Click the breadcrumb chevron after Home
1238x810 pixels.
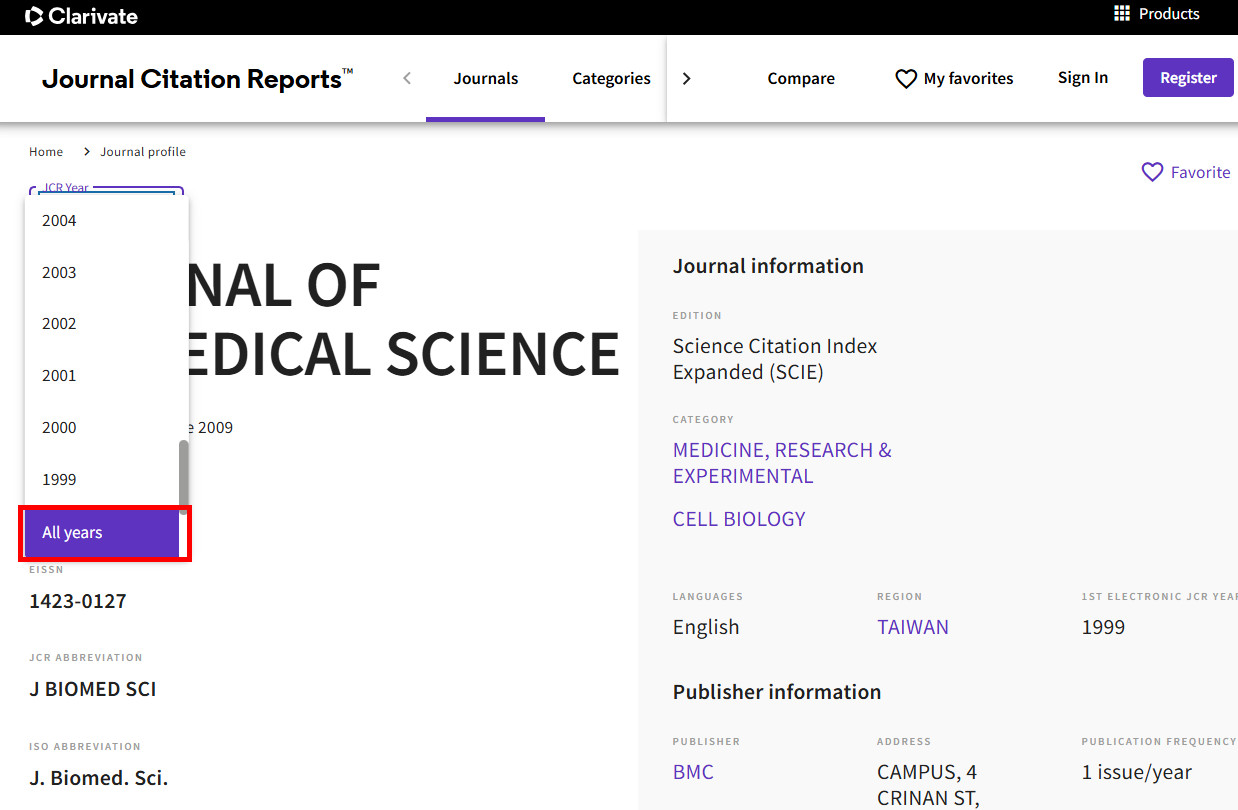[x=87, y=152]
